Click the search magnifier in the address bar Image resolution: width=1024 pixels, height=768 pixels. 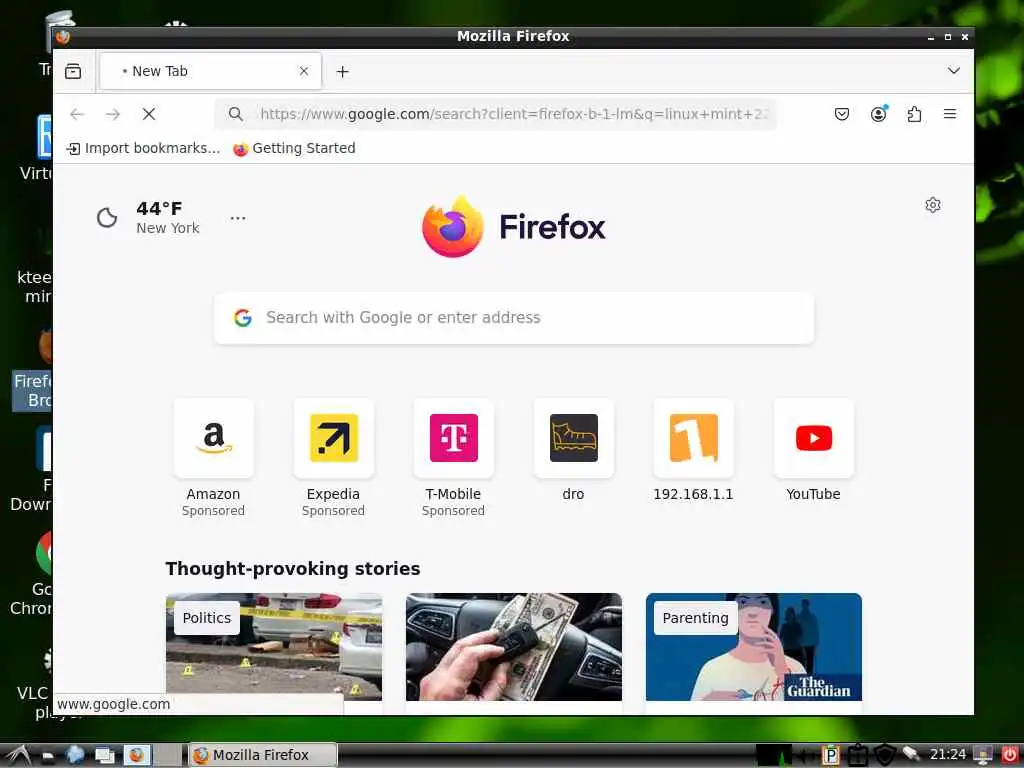pyautogui.click(x=236, y=114)
